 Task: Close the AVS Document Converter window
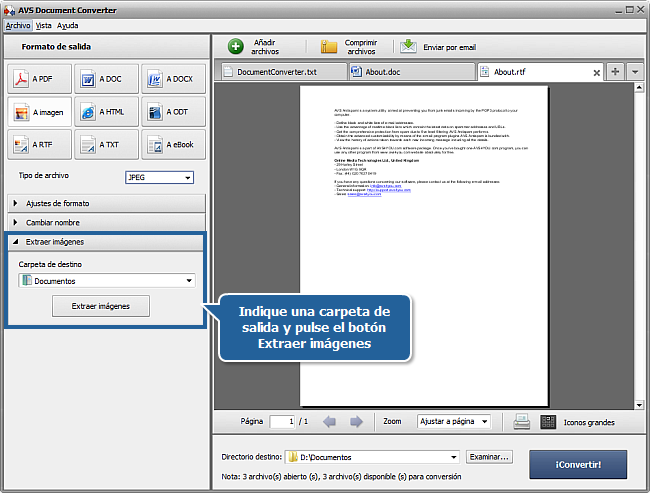tap(640, 10)
